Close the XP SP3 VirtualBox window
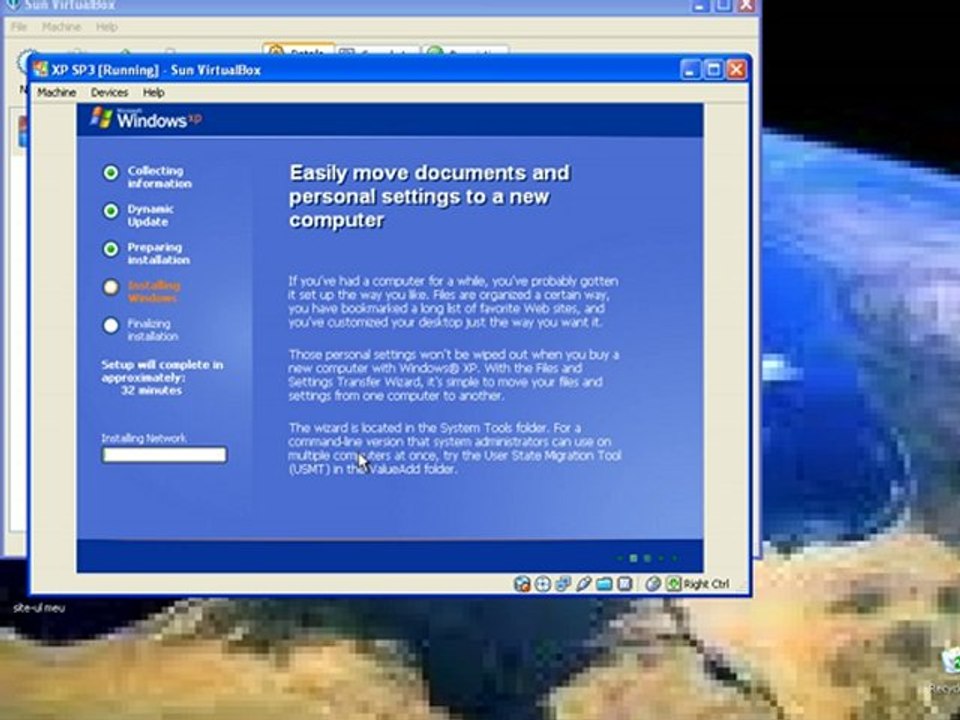This screenshot has height=720, width=960. tap(737, 70)
